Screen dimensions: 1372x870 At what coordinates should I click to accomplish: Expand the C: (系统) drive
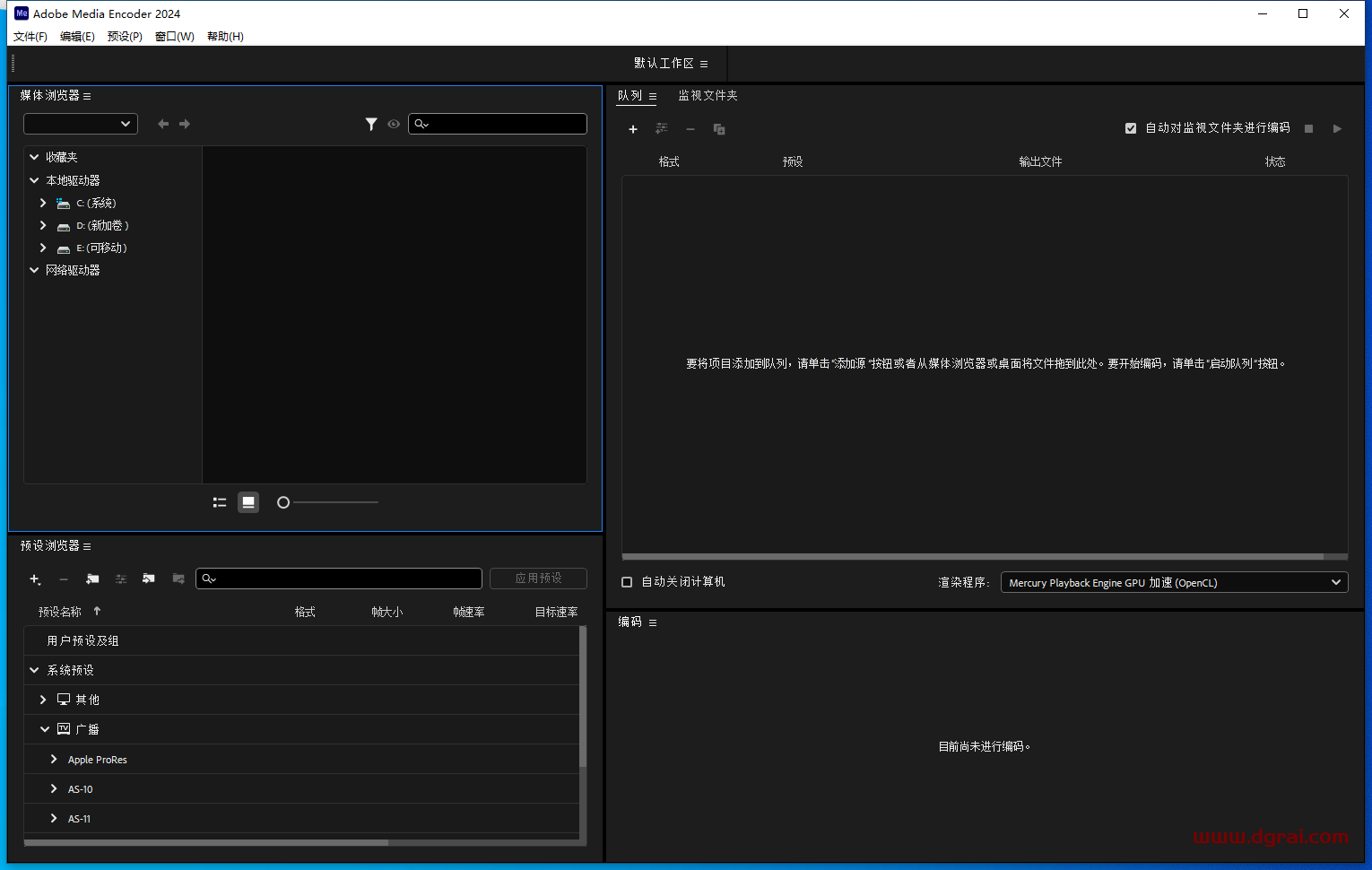click(43, 204)
